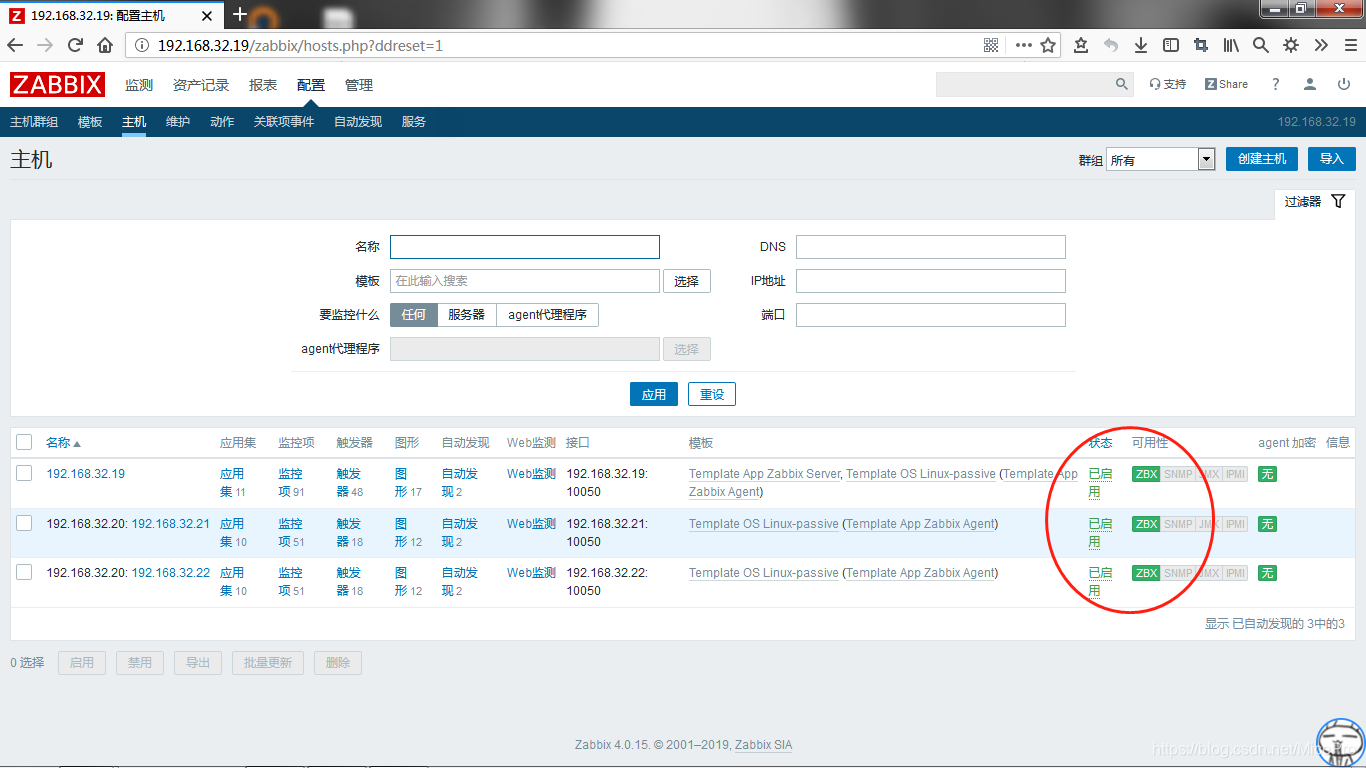Viewport: 1366px width, 768px height.
Task: Bookmark this page with the star icon
Action: click(x=1048, y=45)
